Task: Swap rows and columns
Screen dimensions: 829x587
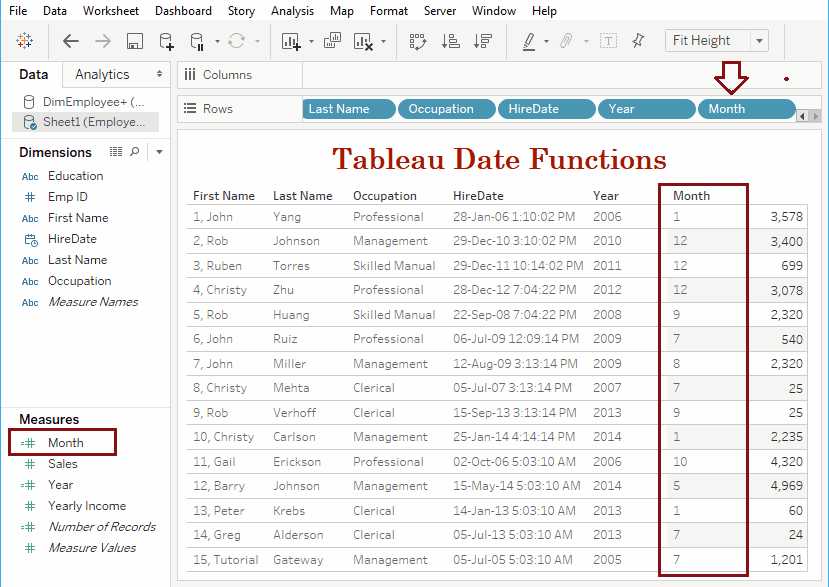Action: click(417, 40)
